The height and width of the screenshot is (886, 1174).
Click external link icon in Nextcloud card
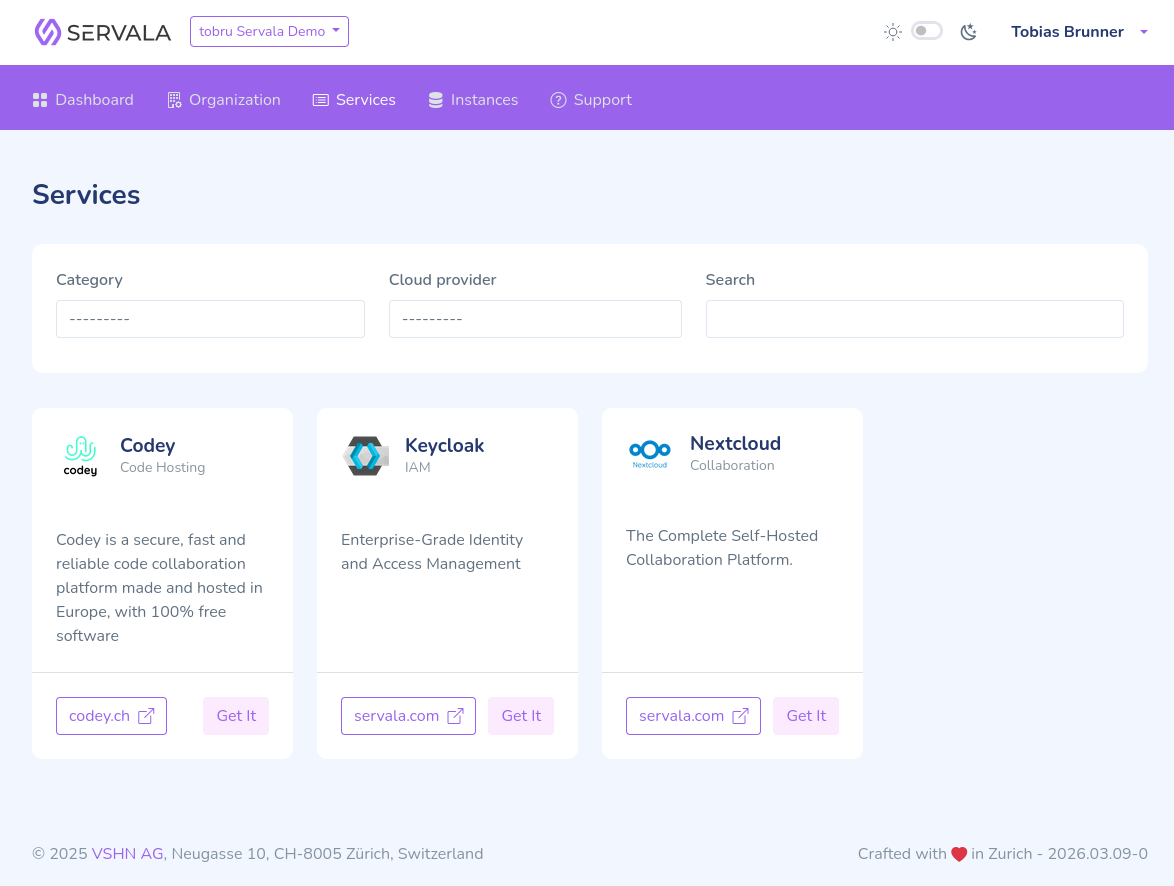(x=740, y=716)
